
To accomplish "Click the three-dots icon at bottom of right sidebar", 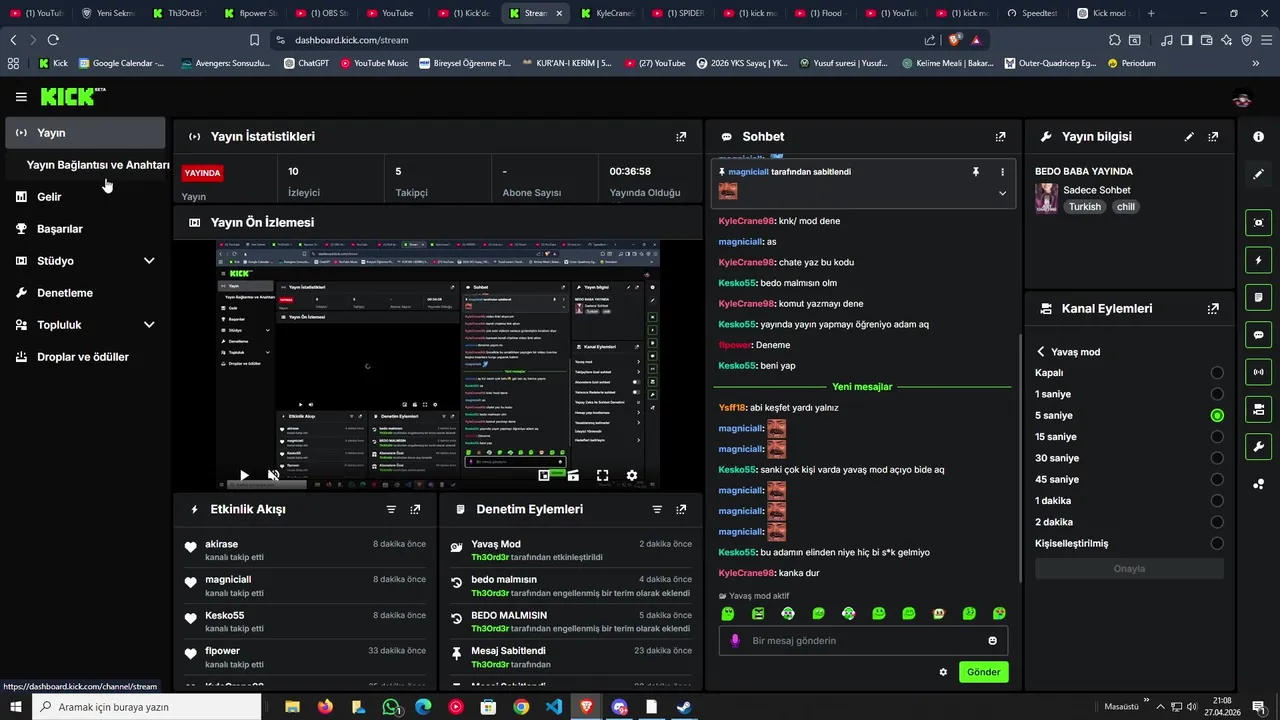I will [x=1258, y=484].
